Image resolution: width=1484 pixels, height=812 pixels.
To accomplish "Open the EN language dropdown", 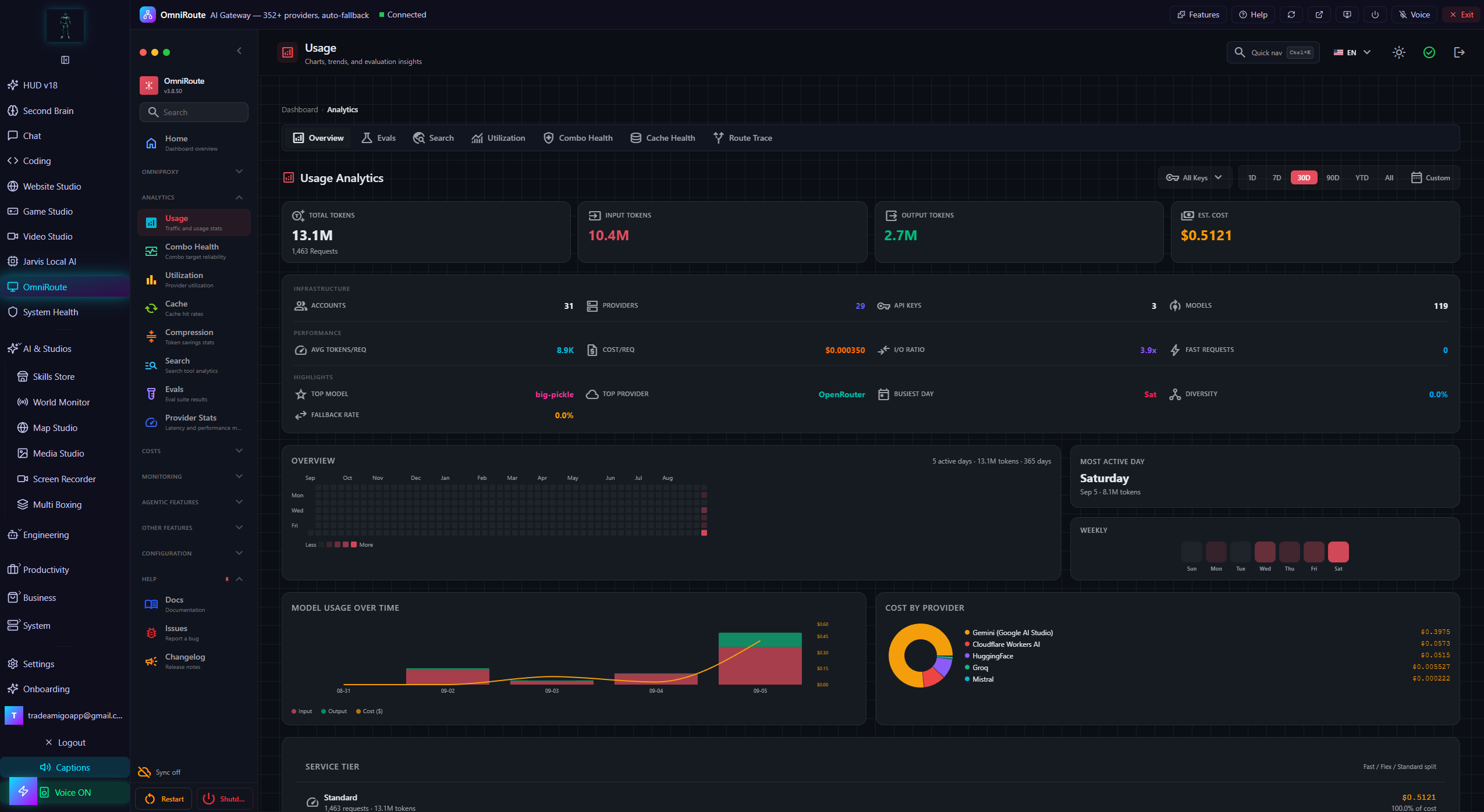I will click(x=1352, y=52).
